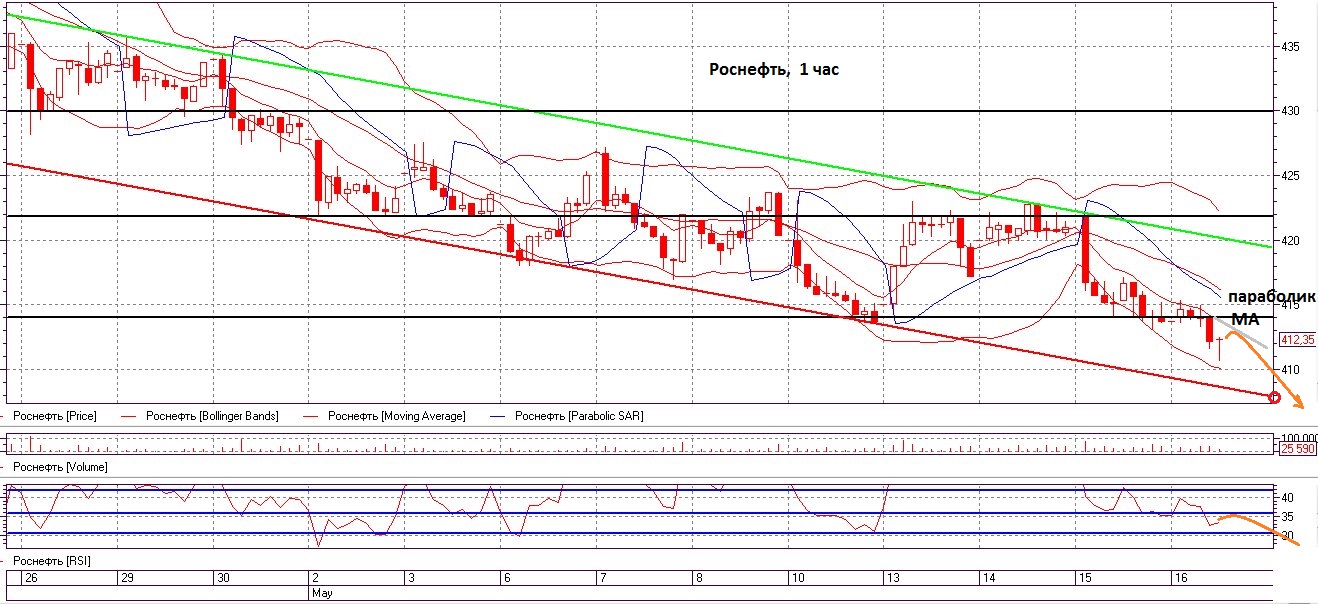Click the 420 value on price axis
Viewport: 1318px width, 604px height.
[x=1290, y=241]
